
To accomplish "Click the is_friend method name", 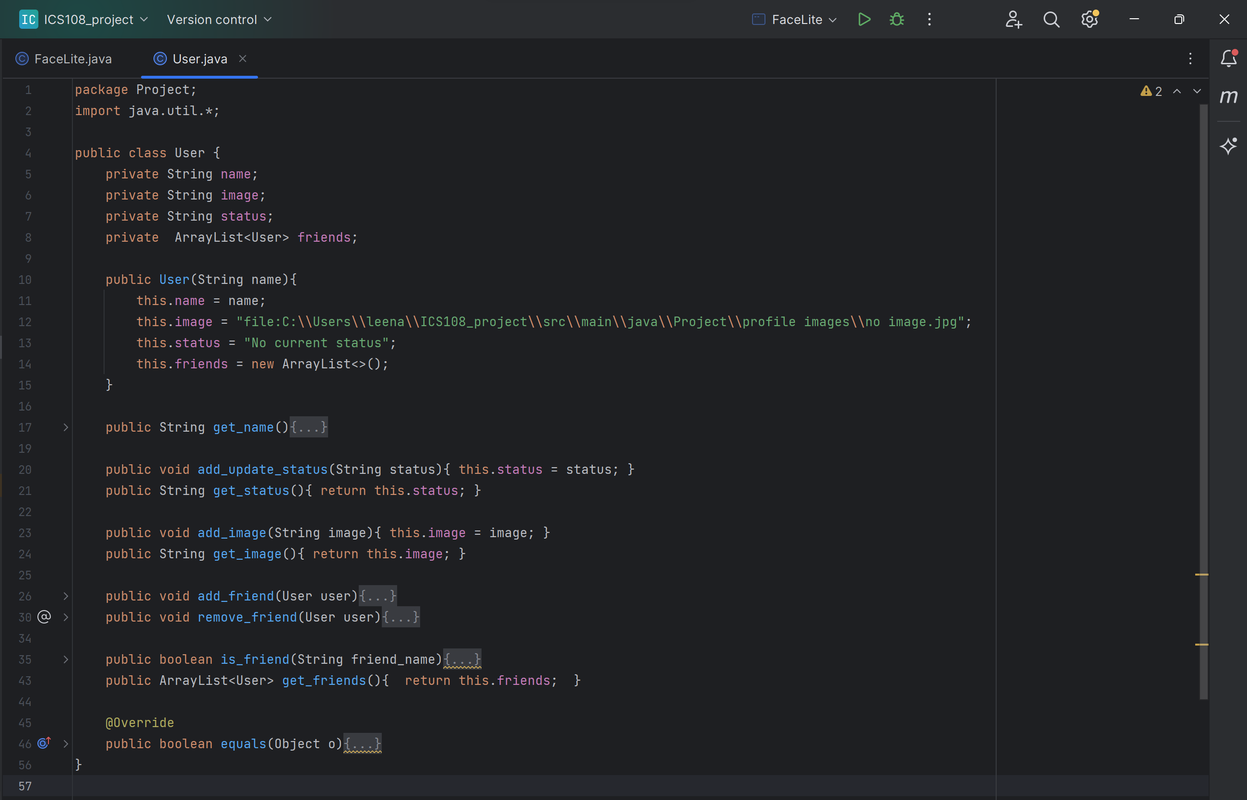I will [255, 659].
